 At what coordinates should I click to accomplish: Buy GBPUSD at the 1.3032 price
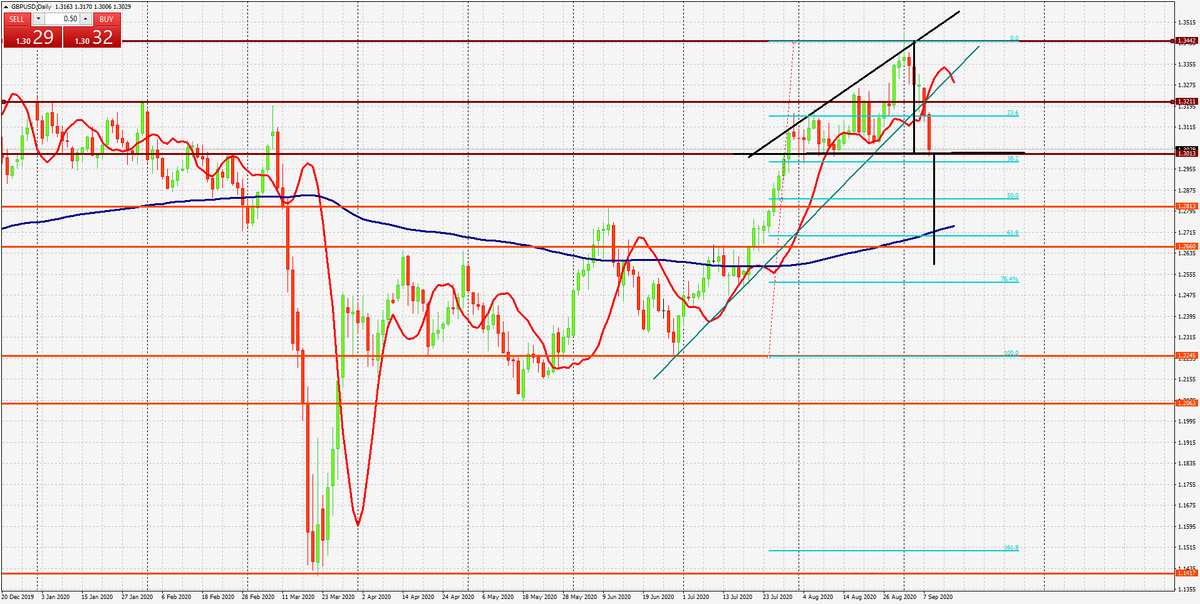94,38
